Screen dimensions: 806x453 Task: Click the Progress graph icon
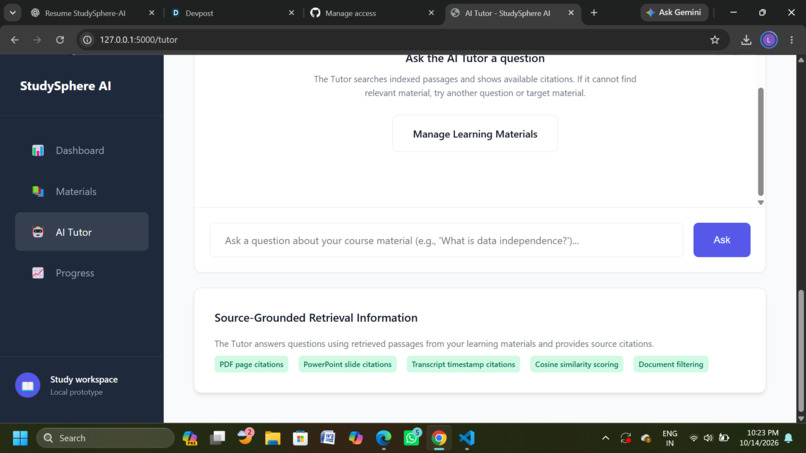tap(38, 273)
